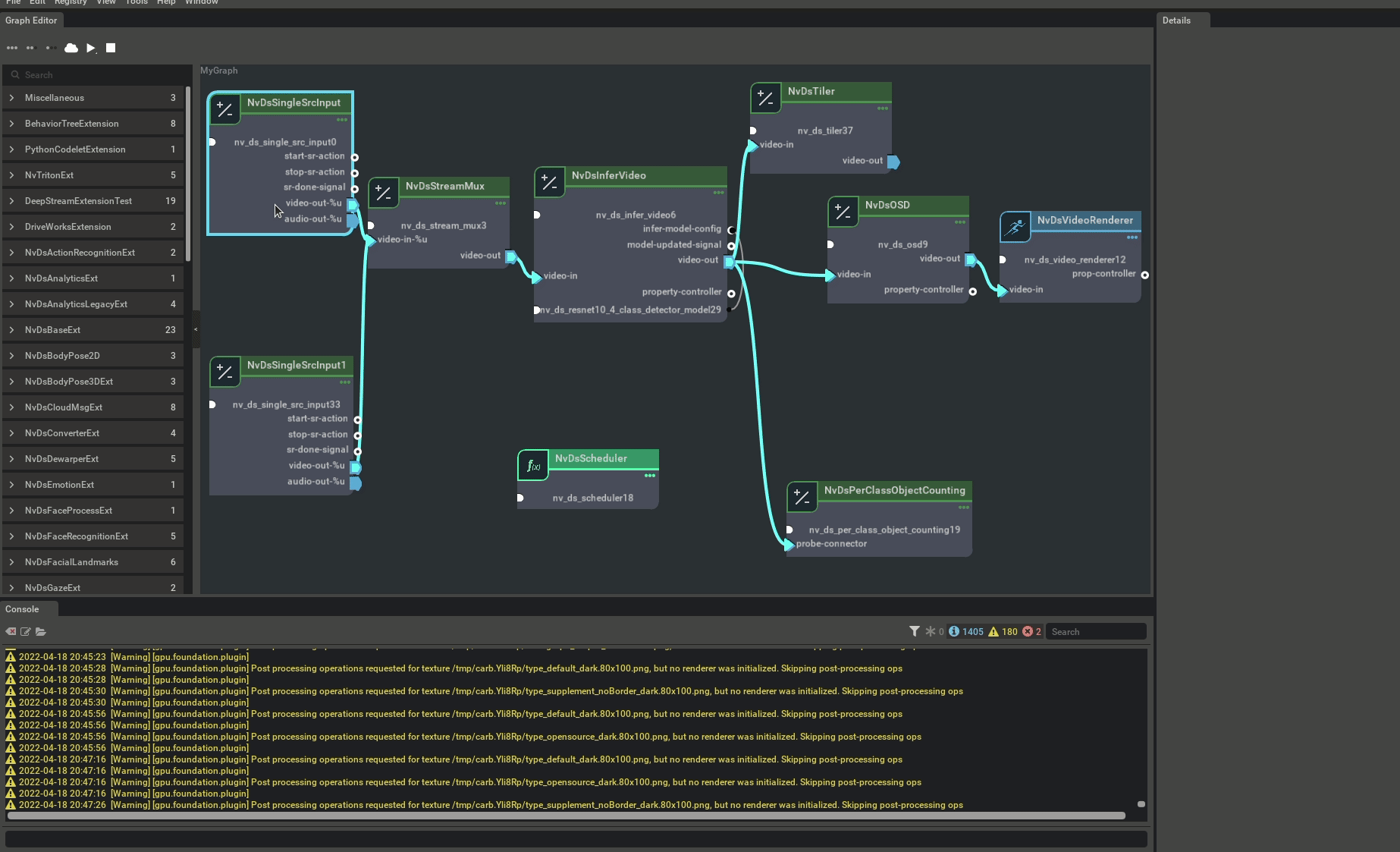Screen dimensions: 1400x852
Task: Toggle the 1405 info messages filter
Action: pos(965,631)
